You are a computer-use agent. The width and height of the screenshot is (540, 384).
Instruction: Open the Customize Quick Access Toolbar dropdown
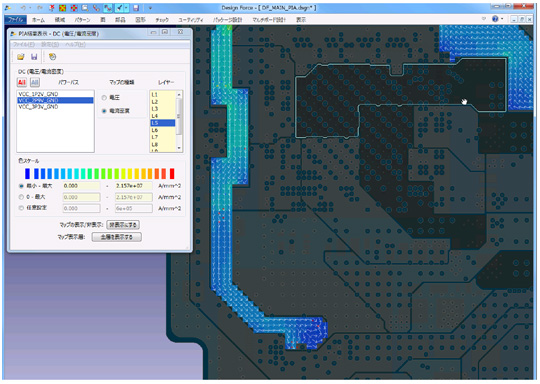click(x=150, y=8)
